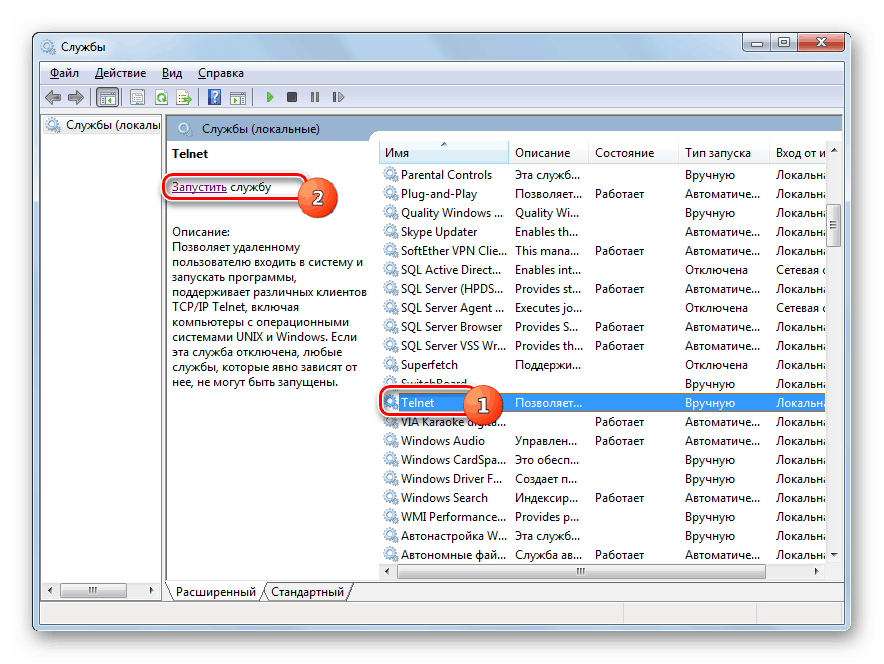
Task: Refresh the services list via toolbar icon
Action: (161, 96)
